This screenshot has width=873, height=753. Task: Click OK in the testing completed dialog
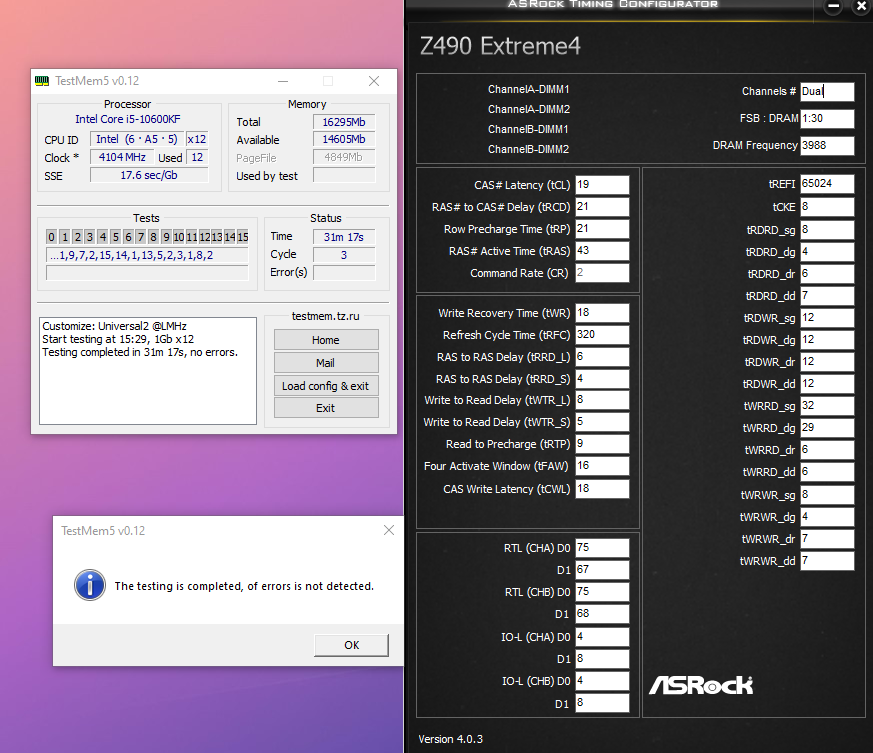coord(351,645)
